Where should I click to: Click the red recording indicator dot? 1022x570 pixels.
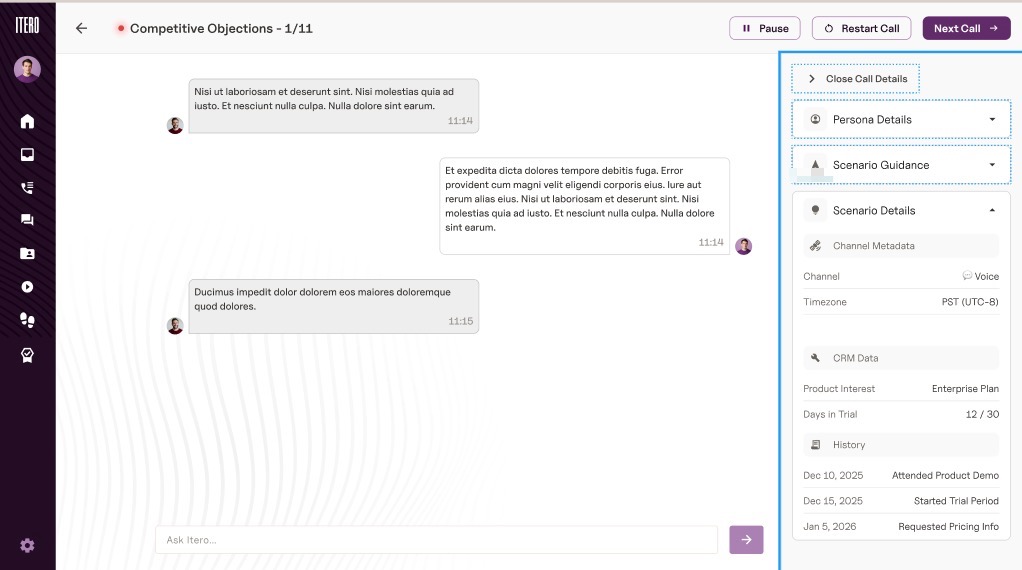click(x=121, y=28)
